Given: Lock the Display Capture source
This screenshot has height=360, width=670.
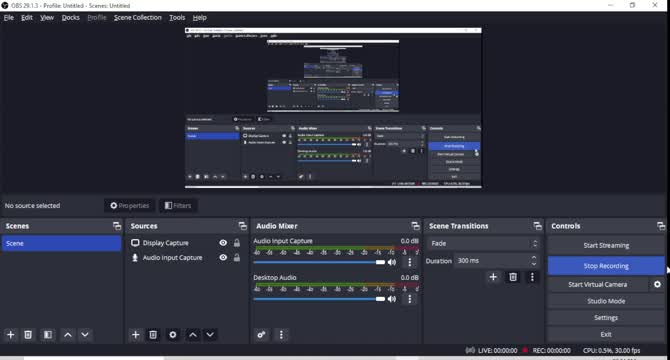Looking at the screenshot, I should pos(237,243).
